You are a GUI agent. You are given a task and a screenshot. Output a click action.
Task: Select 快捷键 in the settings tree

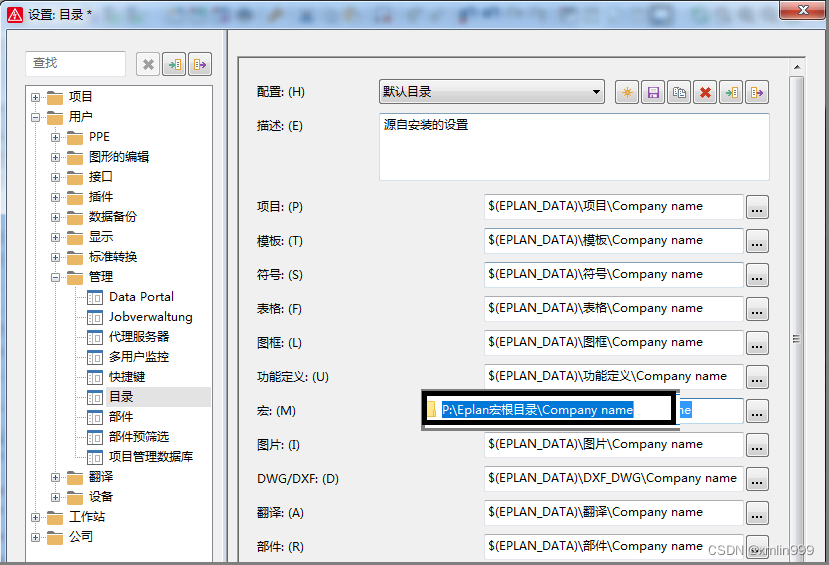pos(127,377)
